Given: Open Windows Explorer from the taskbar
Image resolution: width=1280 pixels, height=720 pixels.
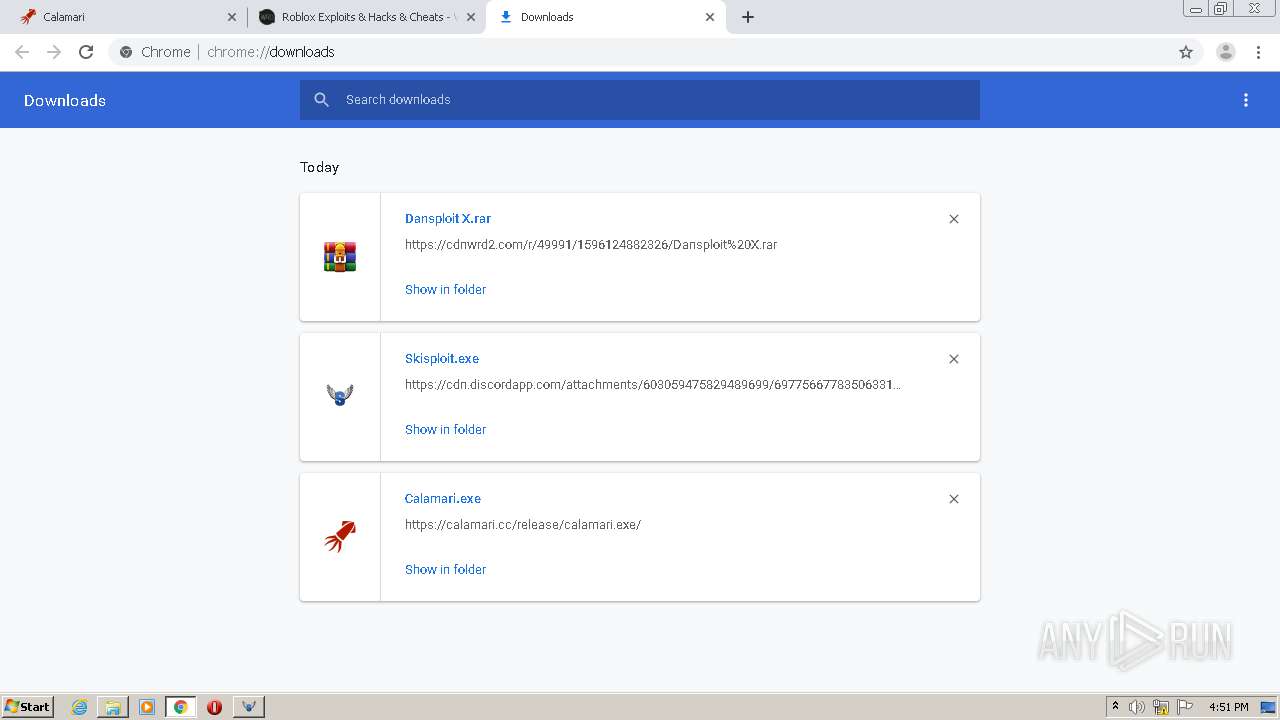Looking at the screenshot, I should [113, 707].
